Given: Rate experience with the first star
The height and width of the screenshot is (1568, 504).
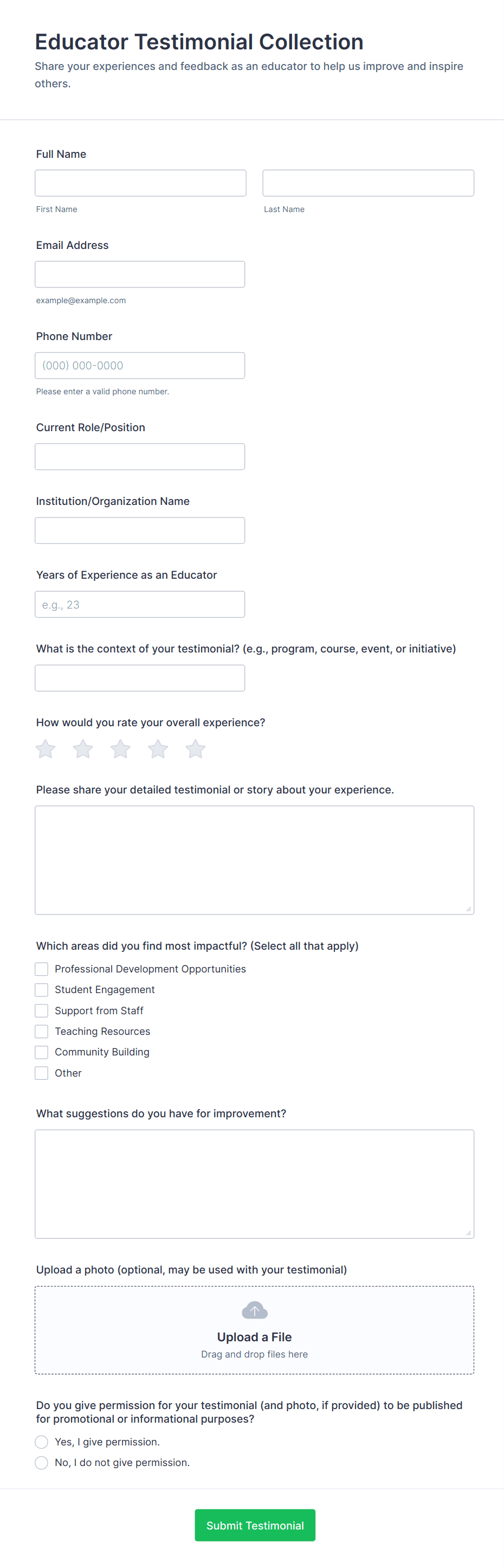Looking at the screenshot, I should 46,748.
